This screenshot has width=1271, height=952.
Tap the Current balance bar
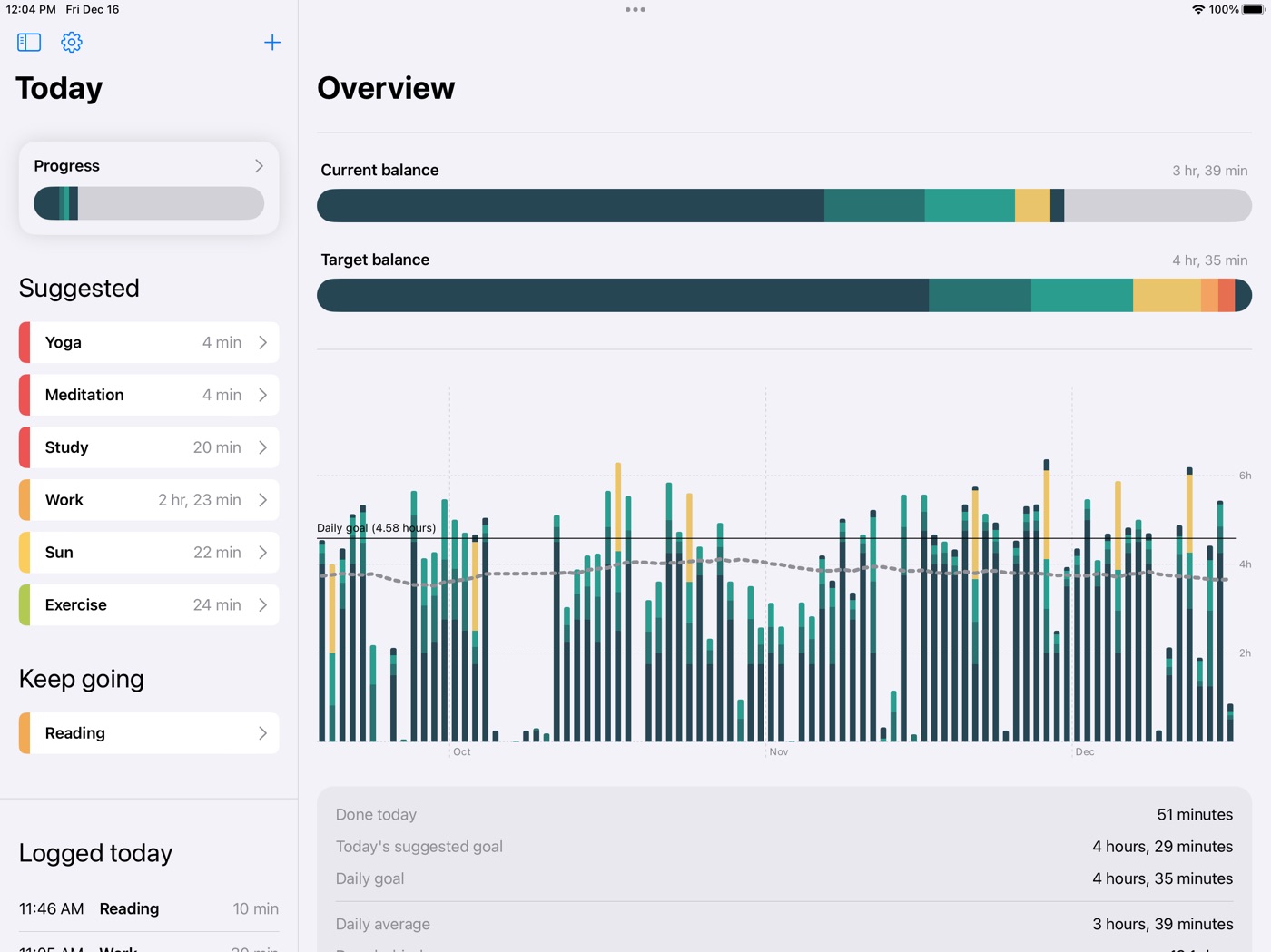[x=784, y=206]
